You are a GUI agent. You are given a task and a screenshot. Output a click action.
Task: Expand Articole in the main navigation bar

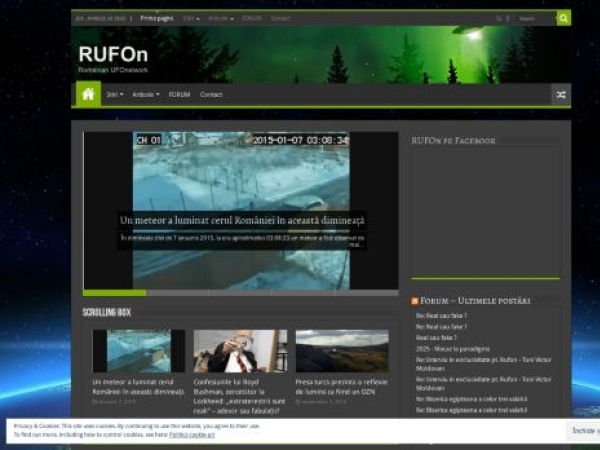coord(146,95)
